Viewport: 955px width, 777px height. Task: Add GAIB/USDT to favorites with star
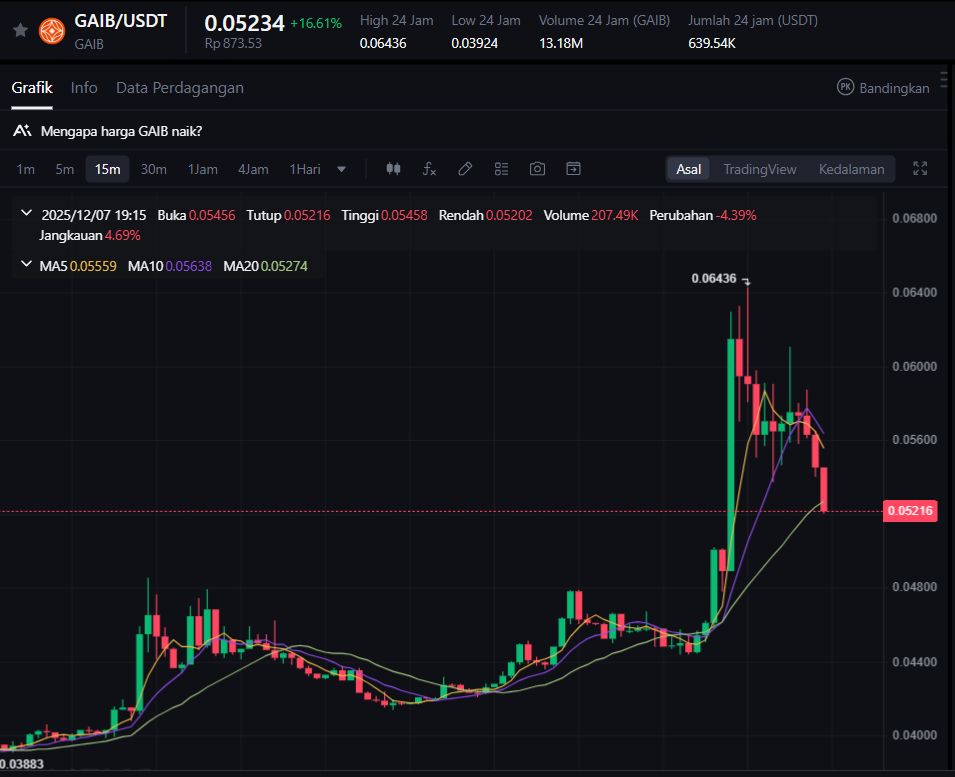[x=20, y=30]
